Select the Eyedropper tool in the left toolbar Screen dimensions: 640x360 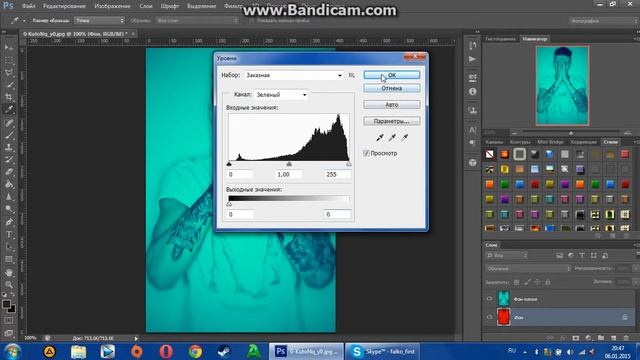click(x=9, y=109)
